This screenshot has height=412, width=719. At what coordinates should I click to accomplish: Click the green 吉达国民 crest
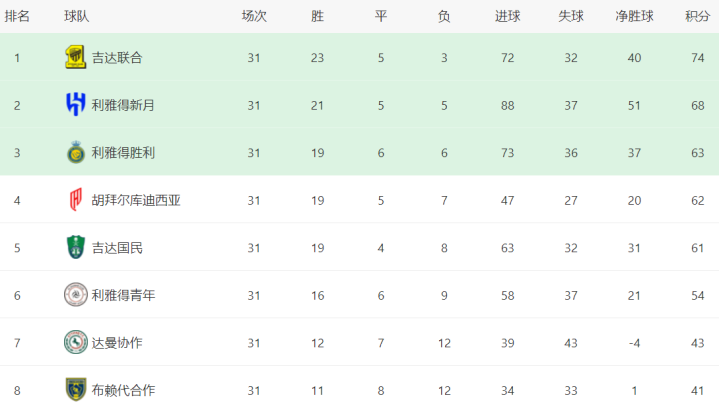pyautogui.click(x=76, y=247)
